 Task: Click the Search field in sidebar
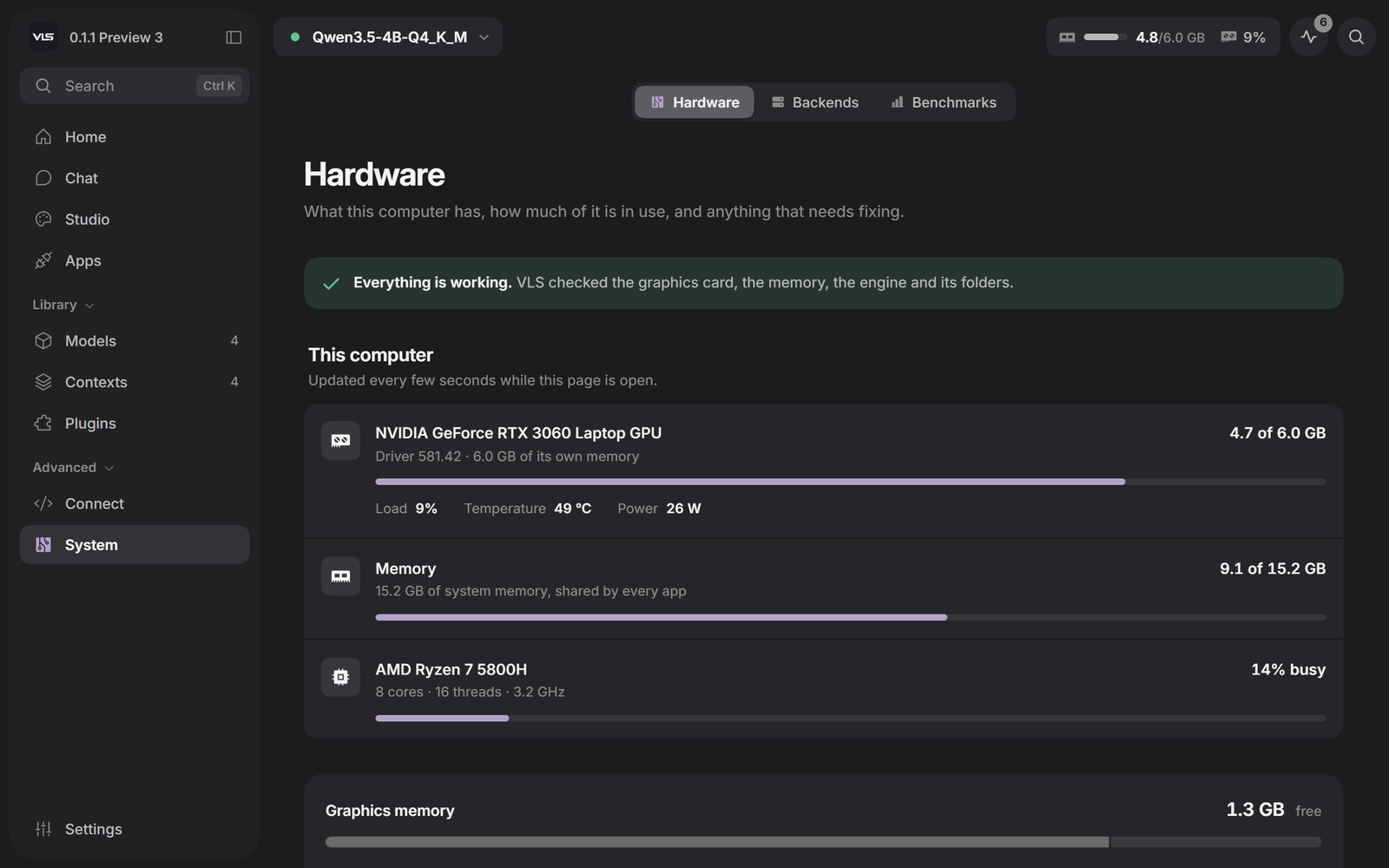coord(135,86)
